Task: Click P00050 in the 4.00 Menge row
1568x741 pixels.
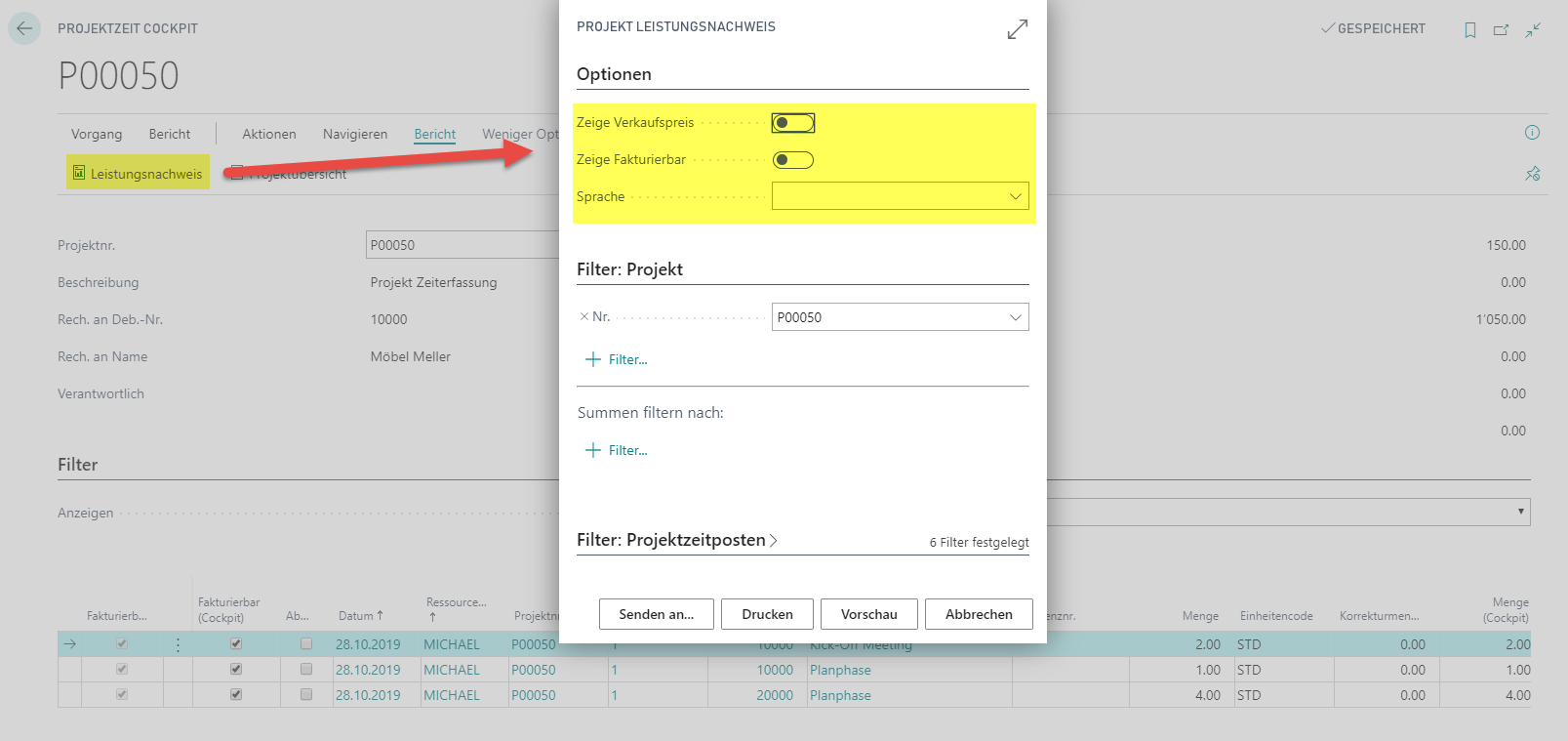Action: pyautogui.click(x=534, y=695)
